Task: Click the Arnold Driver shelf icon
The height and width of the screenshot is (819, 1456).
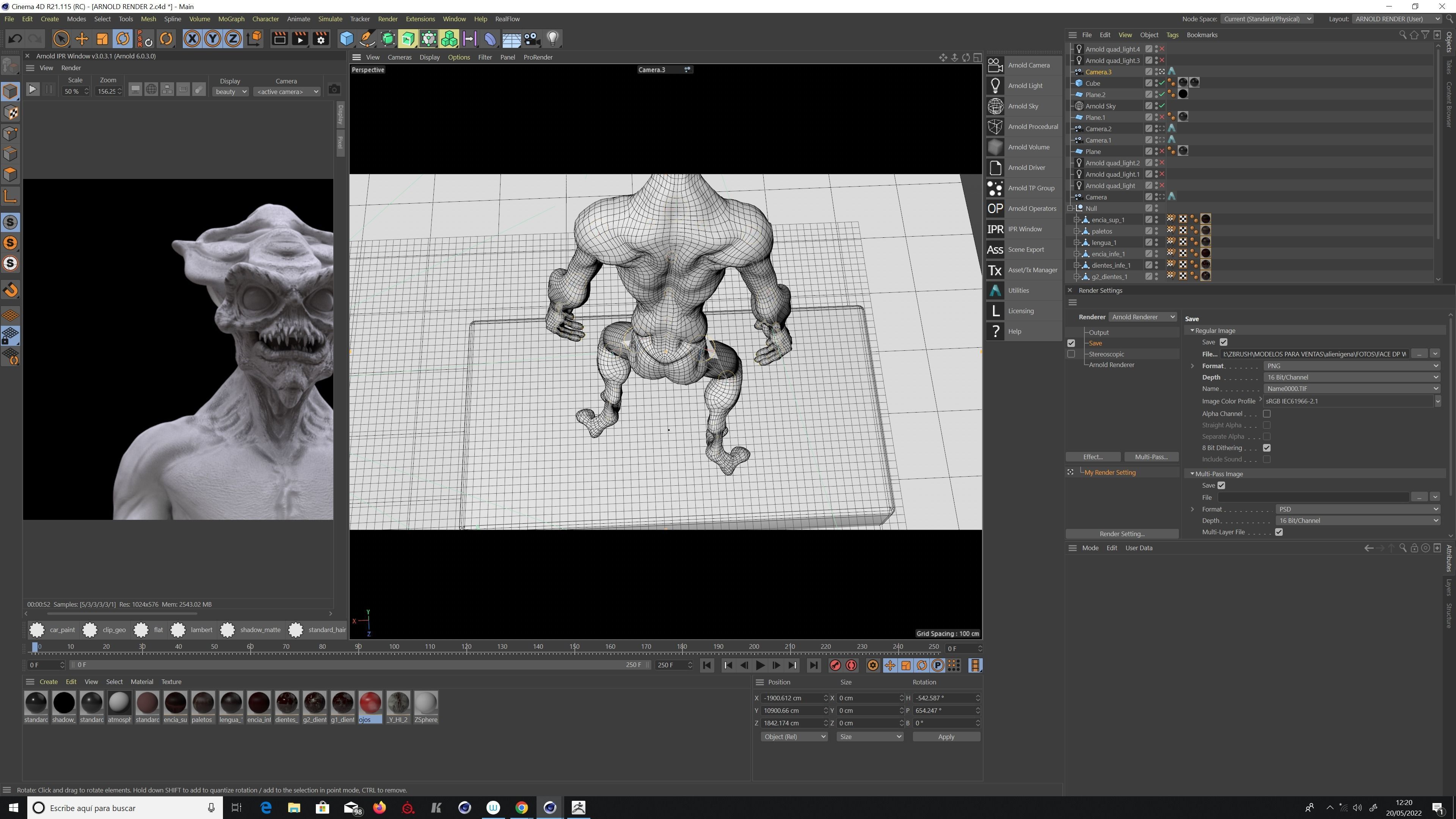Action: 995,168
